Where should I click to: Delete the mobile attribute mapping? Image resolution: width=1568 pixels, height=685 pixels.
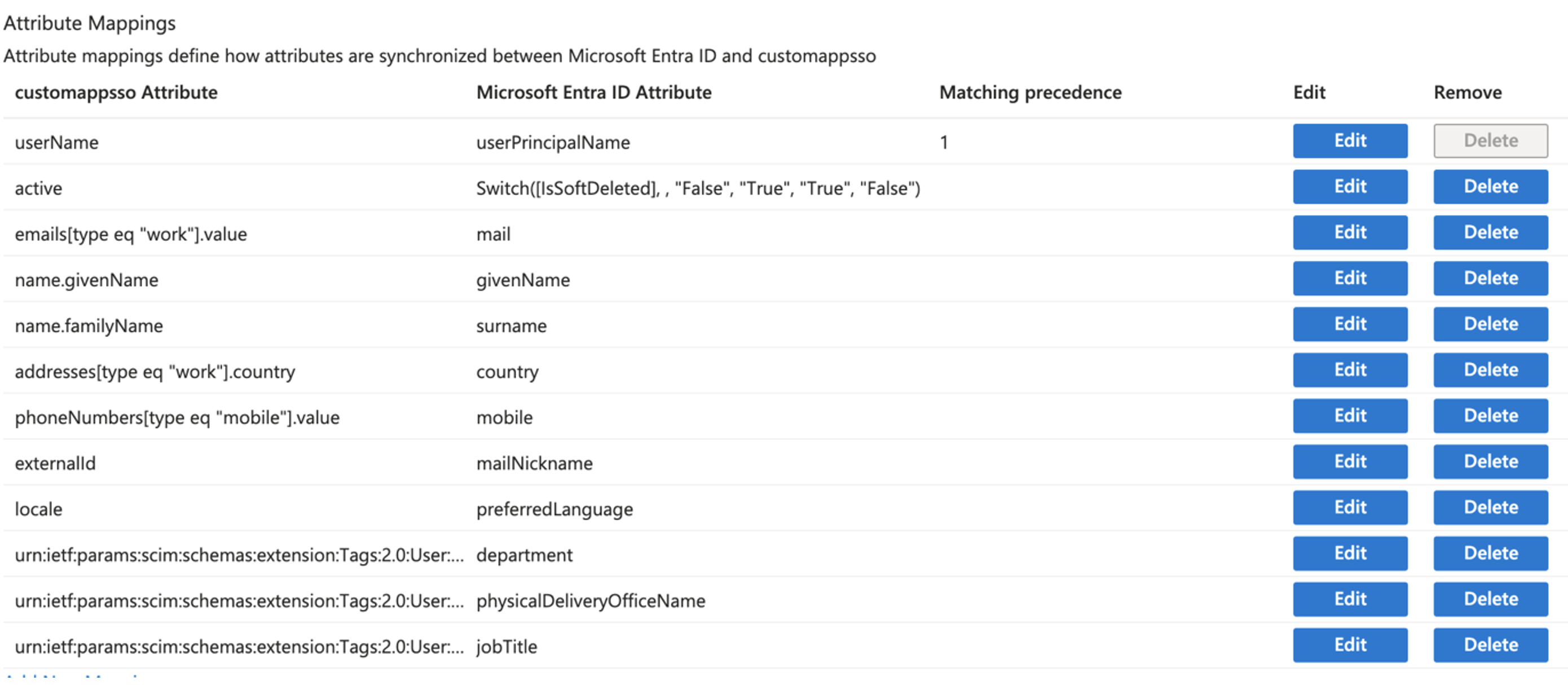[x=1491, y=416]
